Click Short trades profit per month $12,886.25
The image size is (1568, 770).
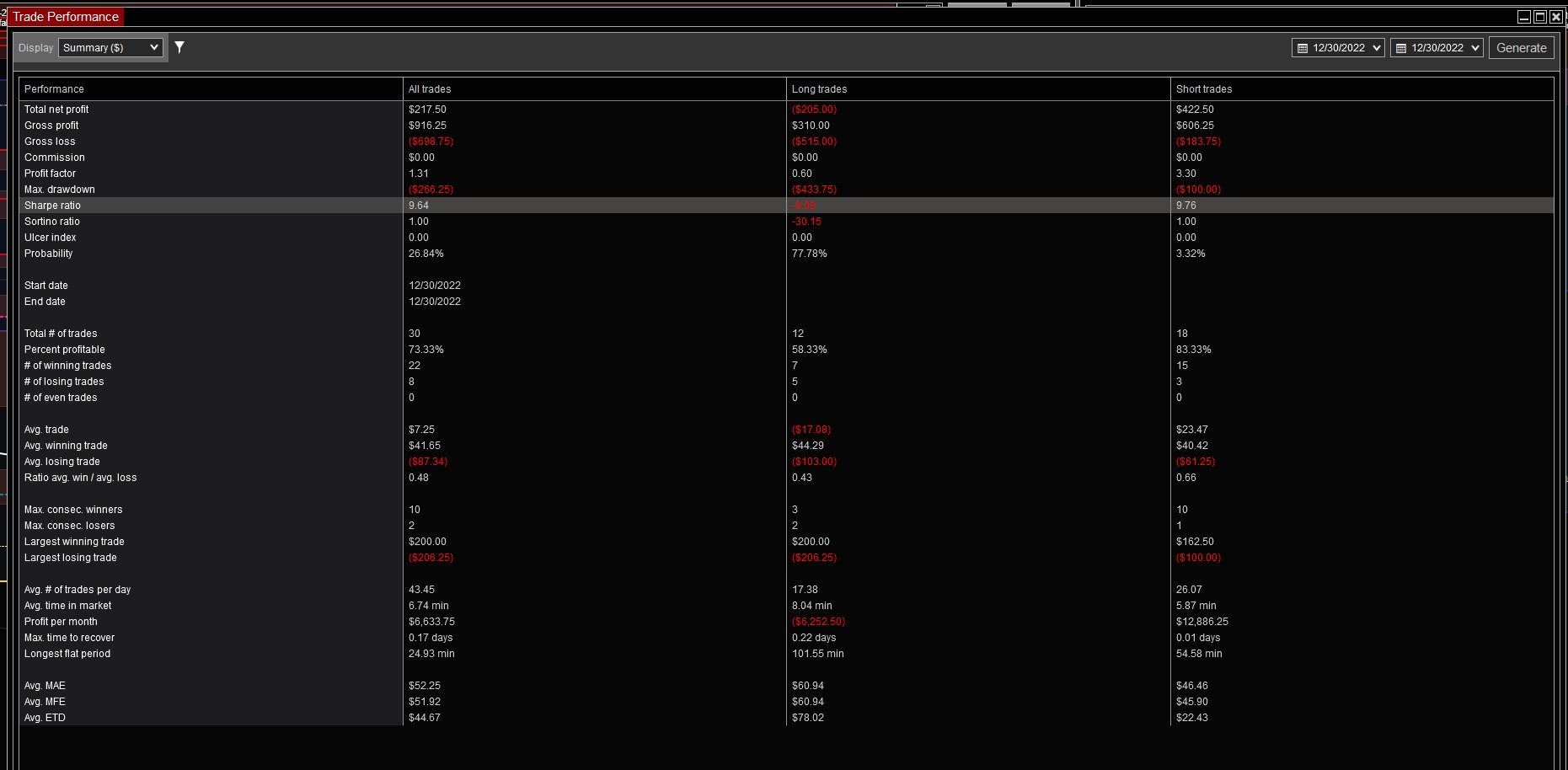tap(1202, 622)
